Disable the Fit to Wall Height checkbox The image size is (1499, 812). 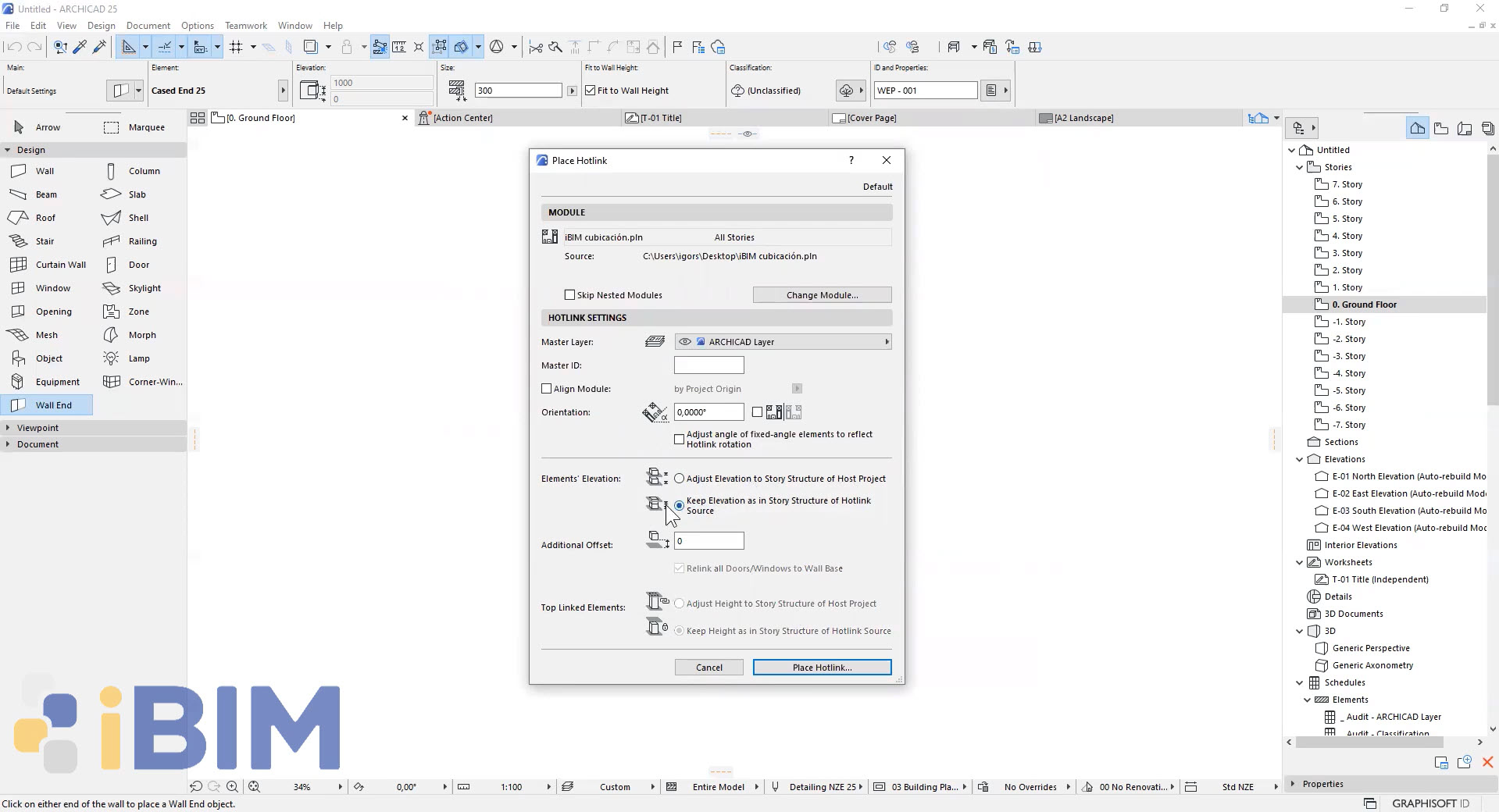pyautogui.click(x=591, y=90)
